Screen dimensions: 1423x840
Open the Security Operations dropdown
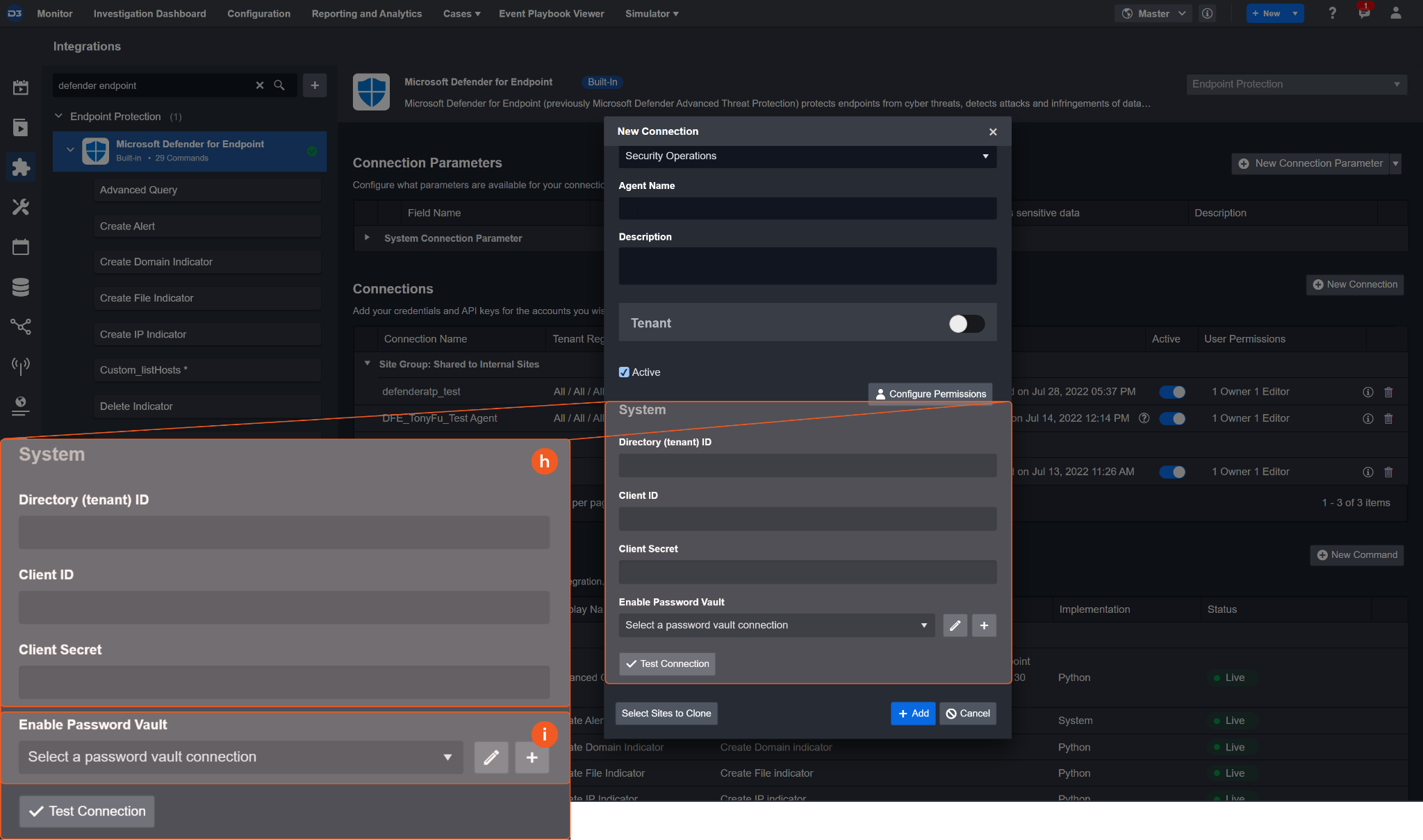click(x=807, y=156)
